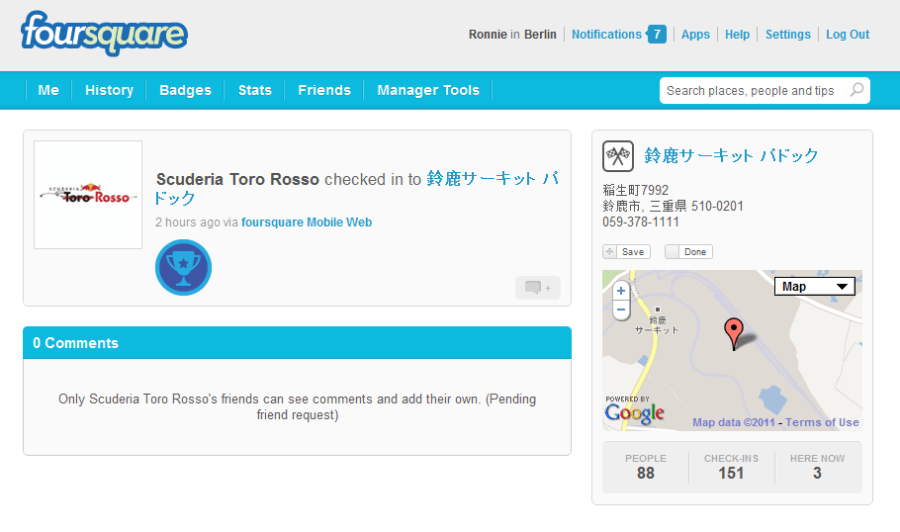Click the notifications count badge 7

coord(657,34)
